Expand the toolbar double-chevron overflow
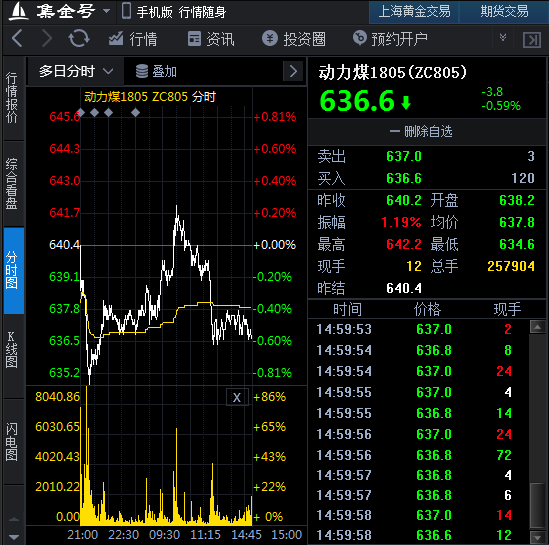The height and width of the screenshot is (545, 549). click(x=503, y=37)
